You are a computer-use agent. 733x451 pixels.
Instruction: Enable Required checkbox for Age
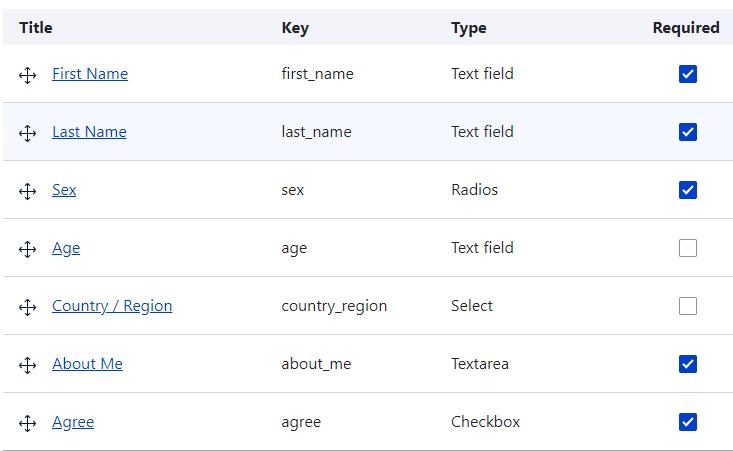[x=688, y=248]
